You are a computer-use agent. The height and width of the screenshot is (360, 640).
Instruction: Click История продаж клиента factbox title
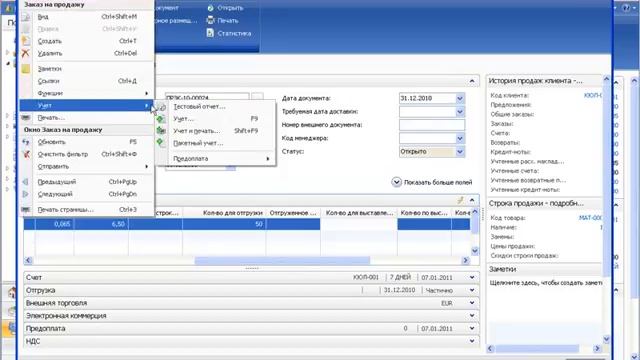pos(536,81)
